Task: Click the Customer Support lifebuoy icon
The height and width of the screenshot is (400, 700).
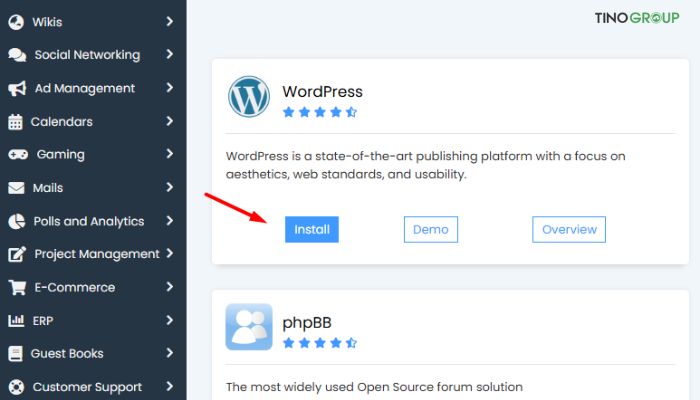Action: click(x=16, y=387)
